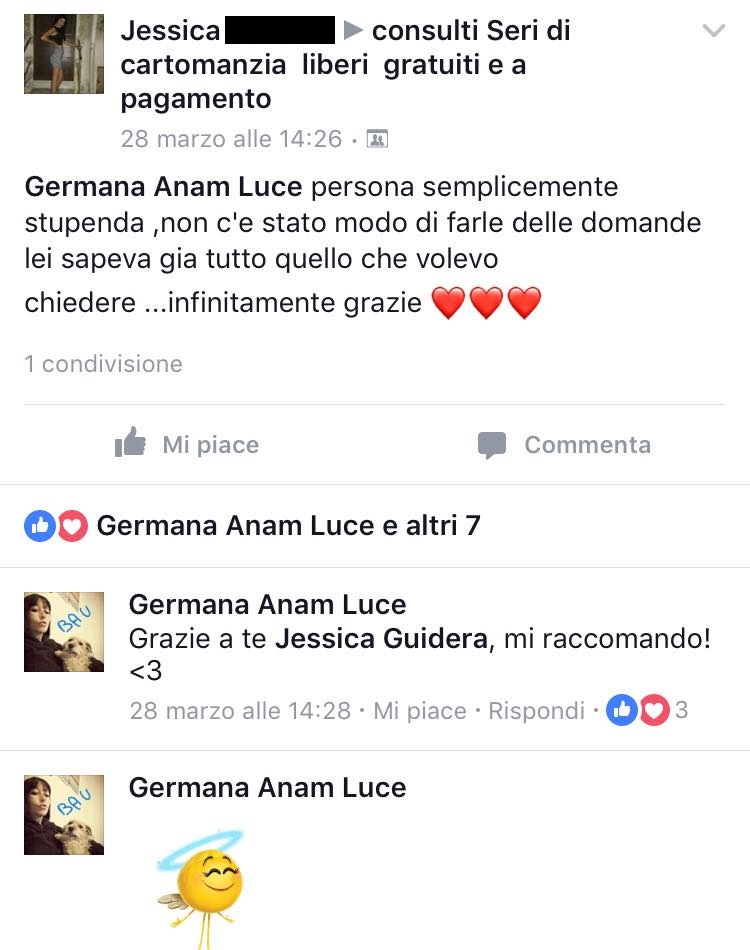Click the Mi piace thumbs-up icon

tap(130, 442)
